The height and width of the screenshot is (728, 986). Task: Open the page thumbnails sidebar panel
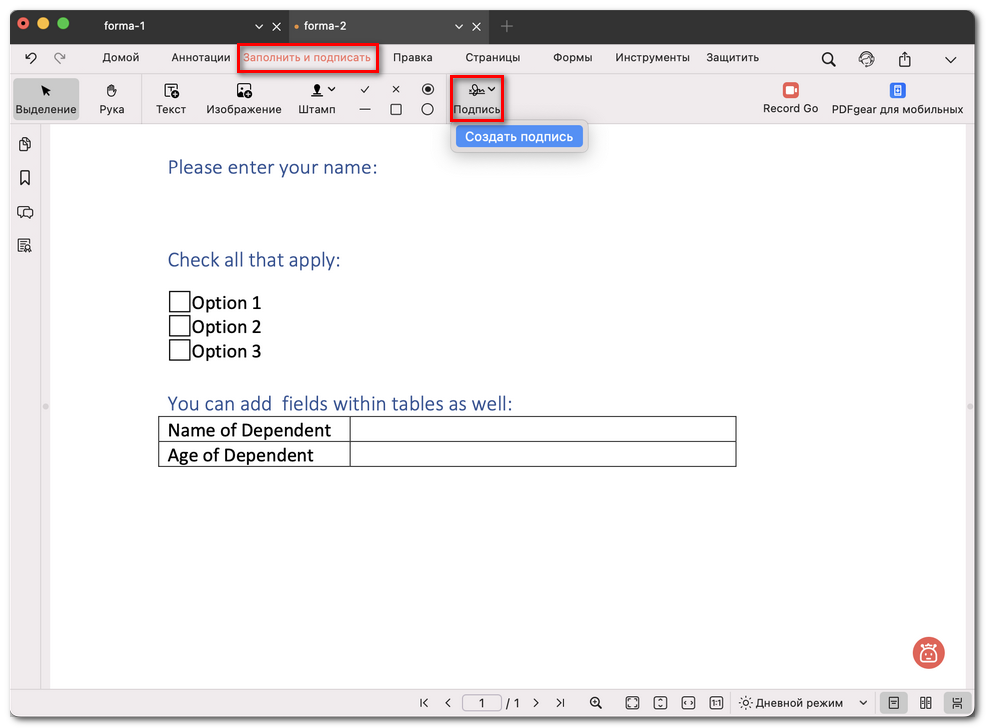coord(25,145)
